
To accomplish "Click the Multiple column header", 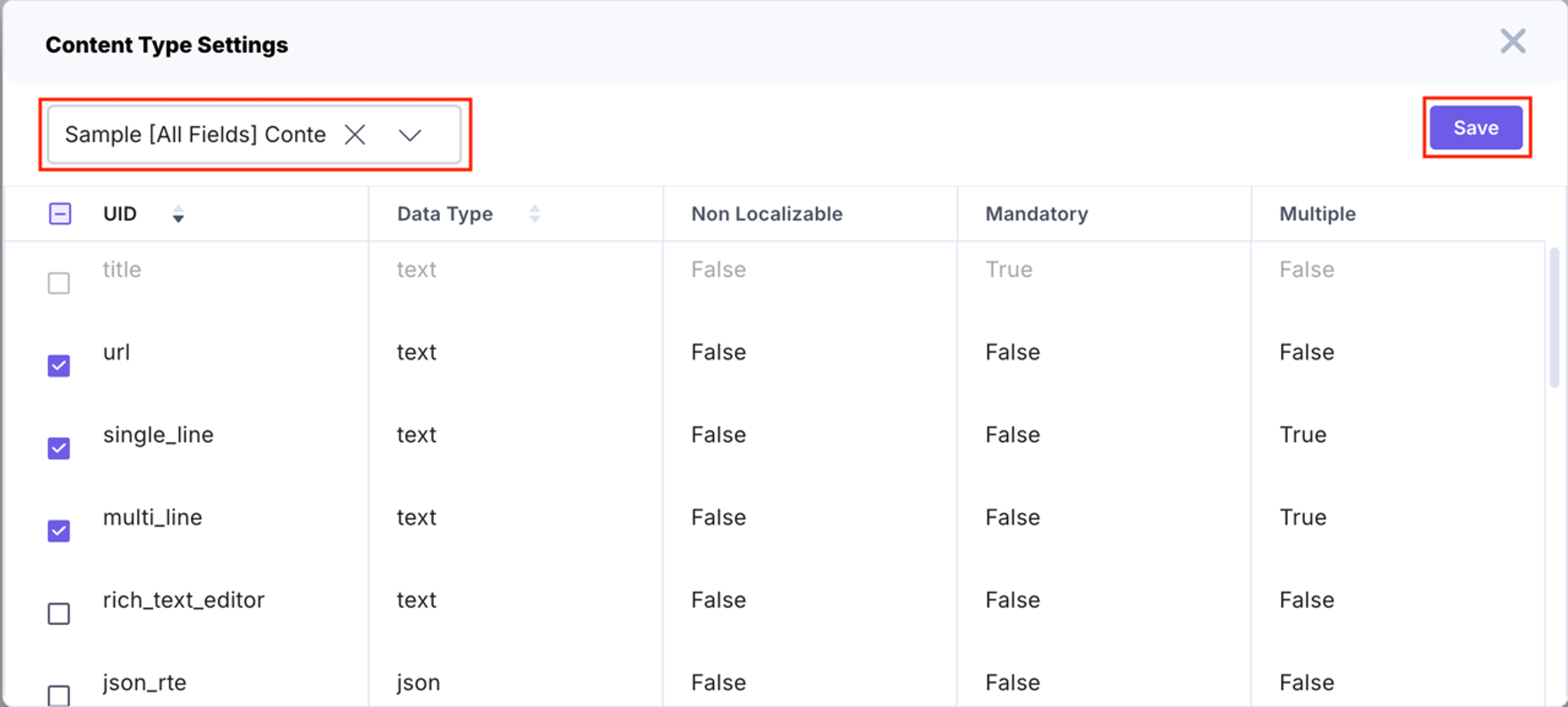I will pyautogui.click(x=1317, y=214).
